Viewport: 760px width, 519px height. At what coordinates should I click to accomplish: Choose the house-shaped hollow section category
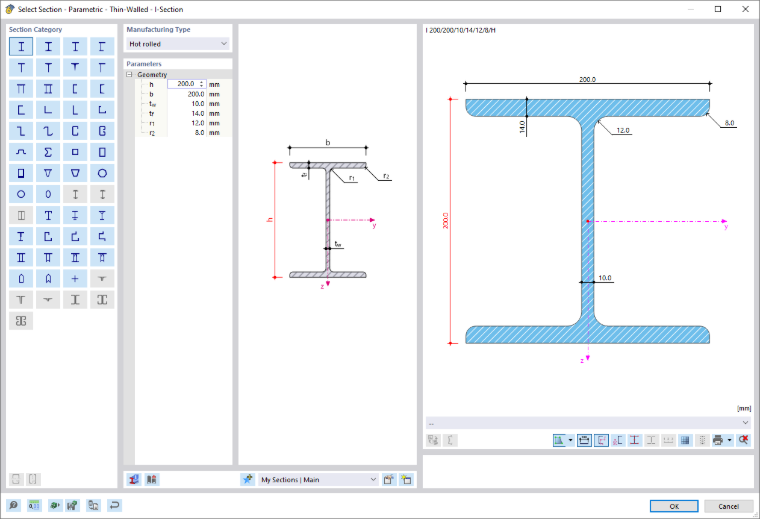click(x=21, y=279)
